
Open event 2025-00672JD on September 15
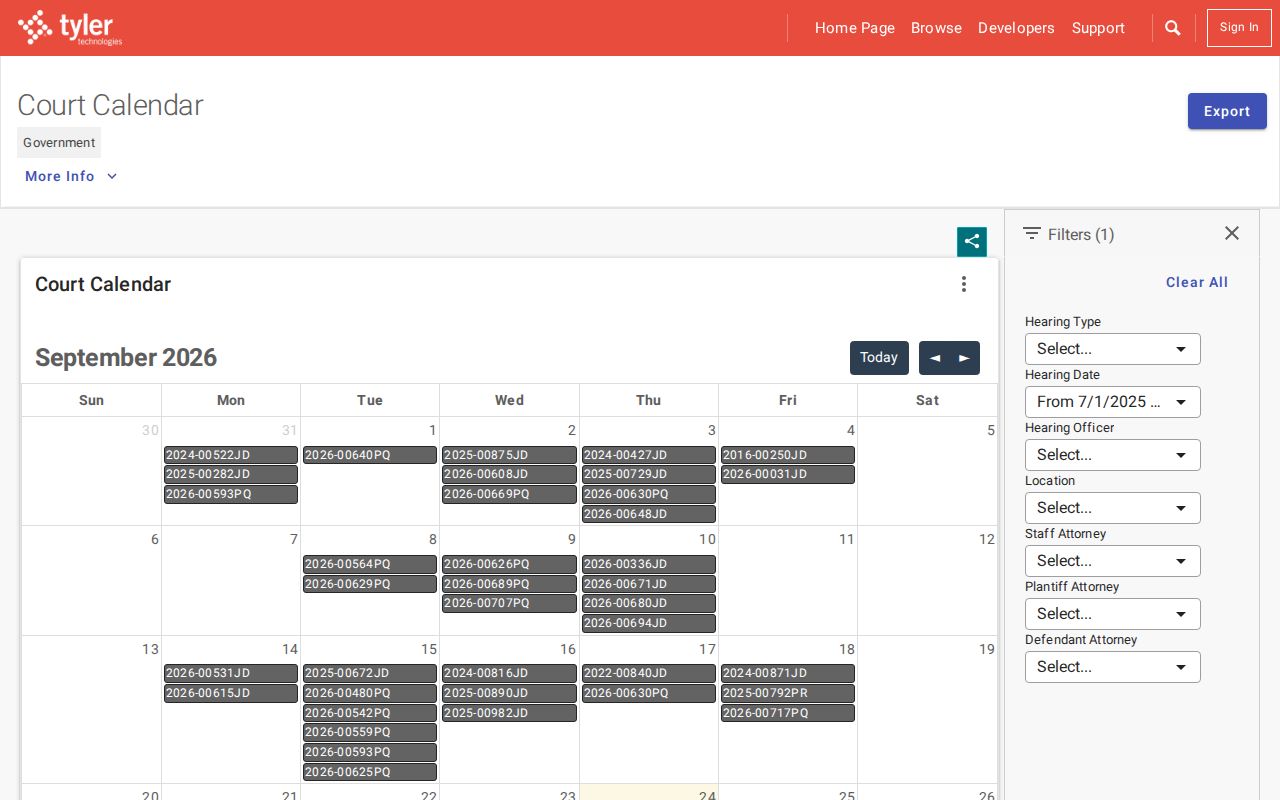pyautogui.click(x=370, y=673)
